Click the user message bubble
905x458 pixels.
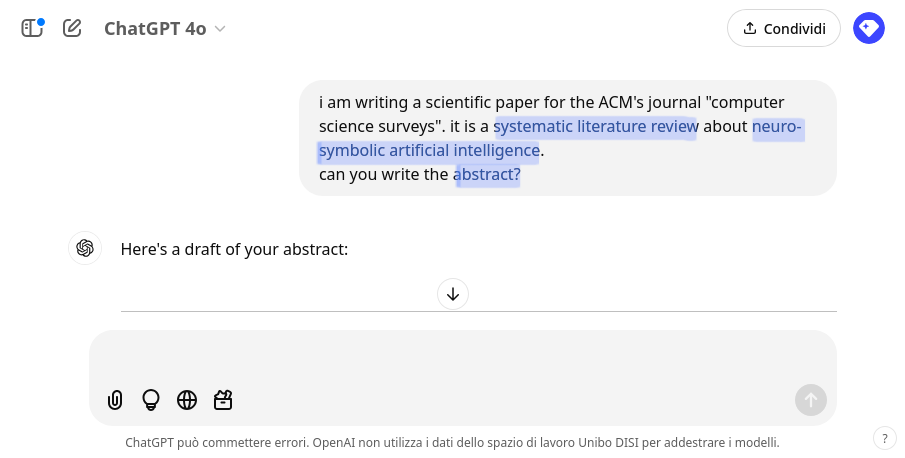(568, 138)
